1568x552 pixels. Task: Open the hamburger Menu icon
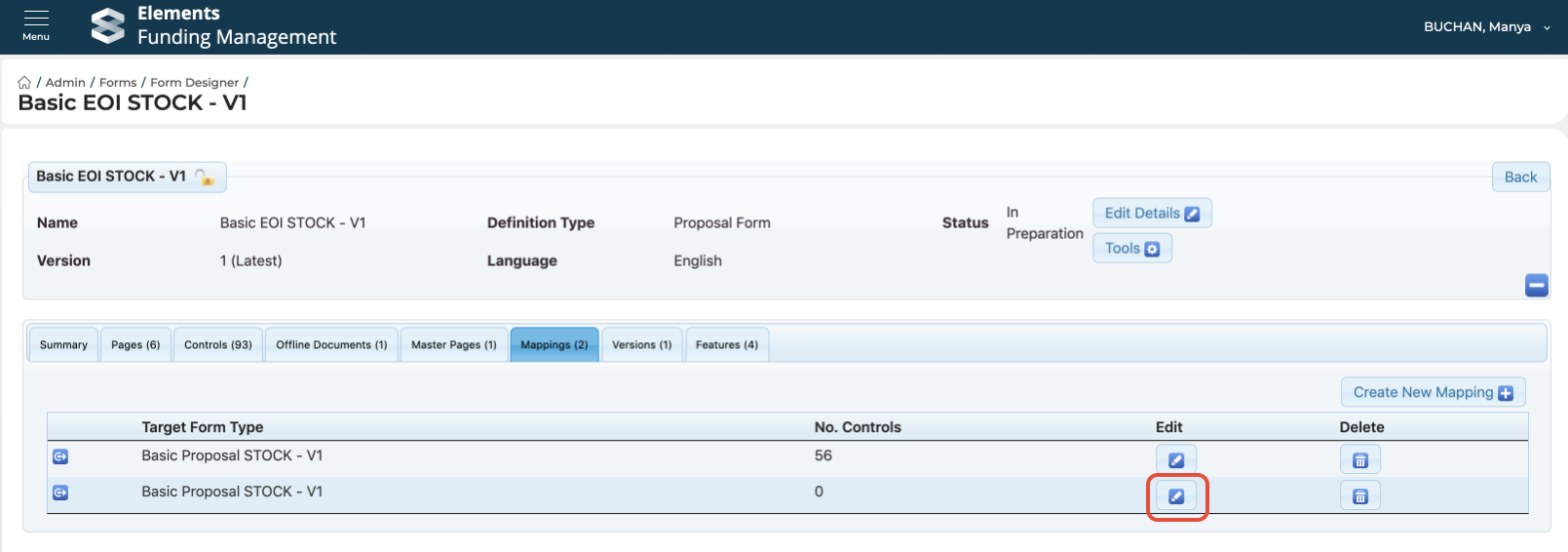(x=36, y=25)
